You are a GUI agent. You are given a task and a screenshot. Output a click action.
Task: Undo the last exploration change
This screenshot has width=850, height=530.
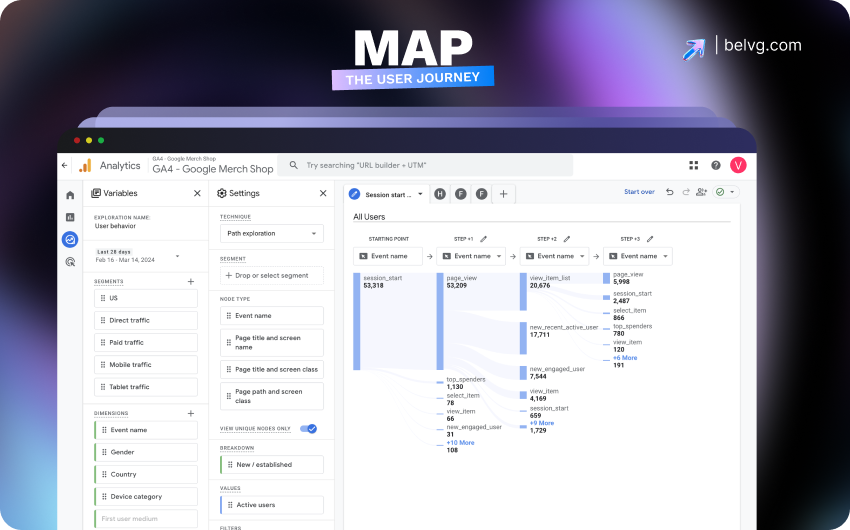tap(669, 192)
